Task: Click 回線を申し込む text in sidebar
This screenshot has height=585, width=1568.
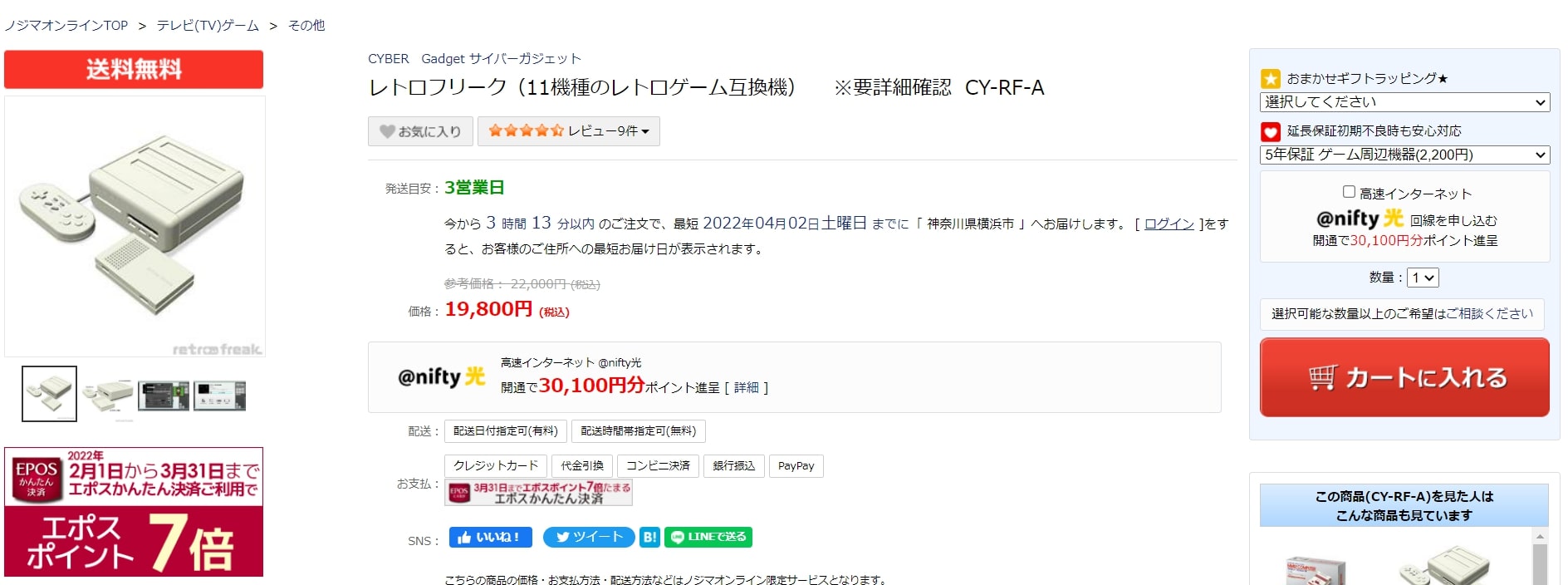Action: coord(1453,220)
